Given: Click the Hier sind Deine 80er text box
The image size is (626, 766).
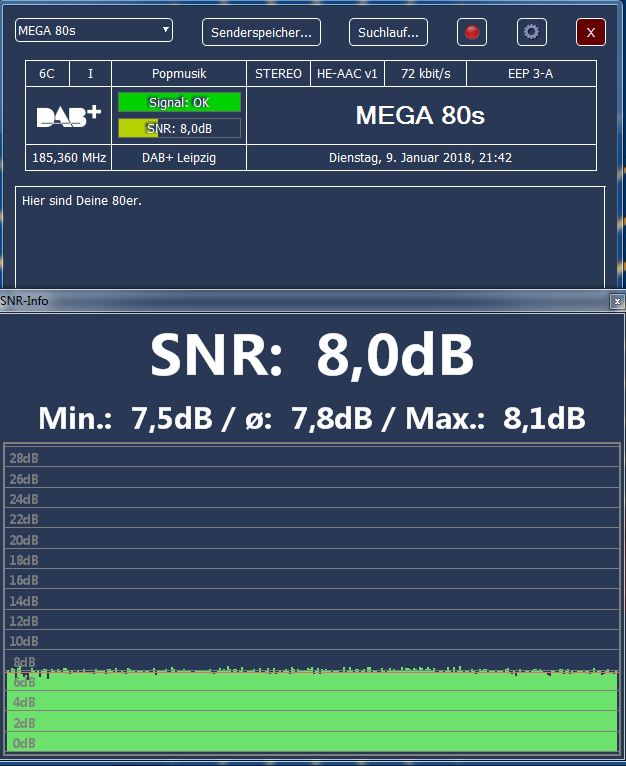Looking at the screenshot, I should click(x=310, y=237).
